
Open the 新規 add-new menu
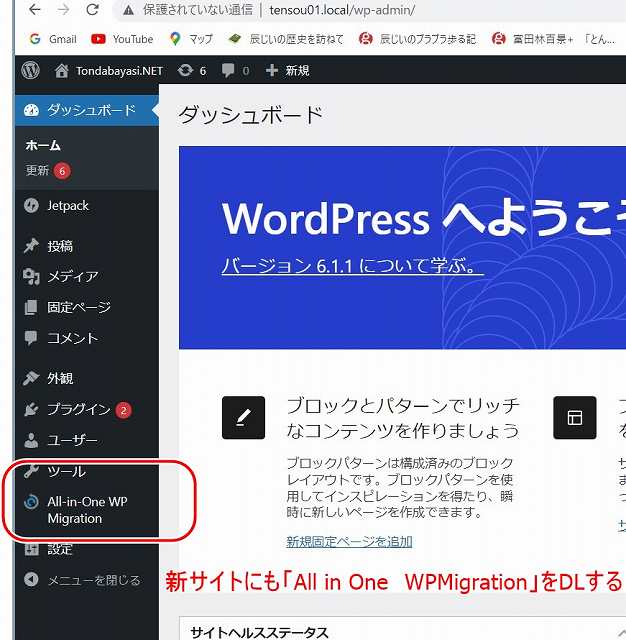tap(288, 71)
